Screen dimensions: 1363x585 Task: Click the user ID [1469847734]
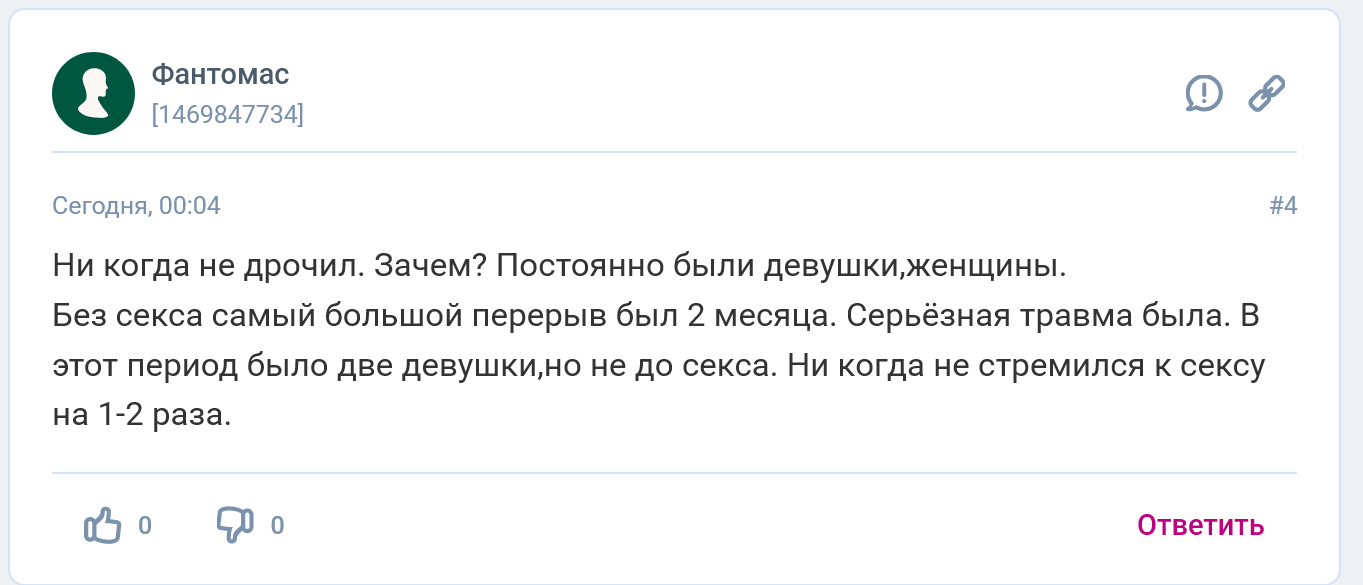[227, 114]
